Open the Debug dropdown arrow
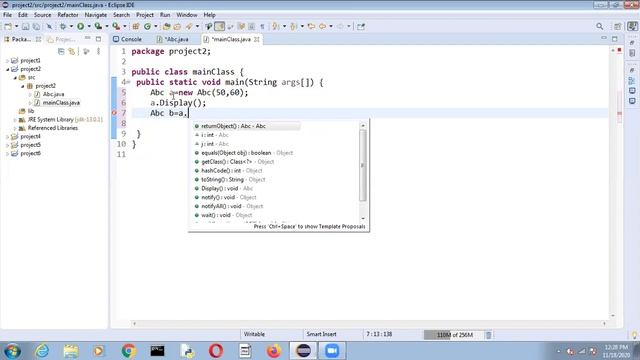The image size is (640, 360). click(71, 27)
